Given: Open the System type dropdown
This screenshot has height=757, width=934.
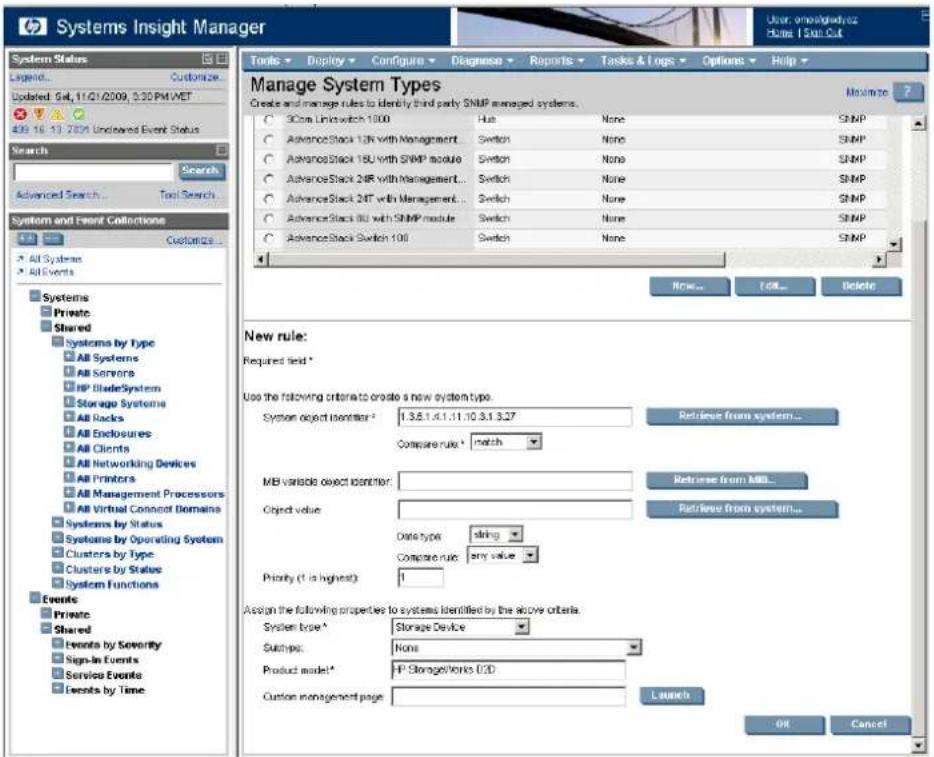Looking at the screenshot, I should click(521, 627).
